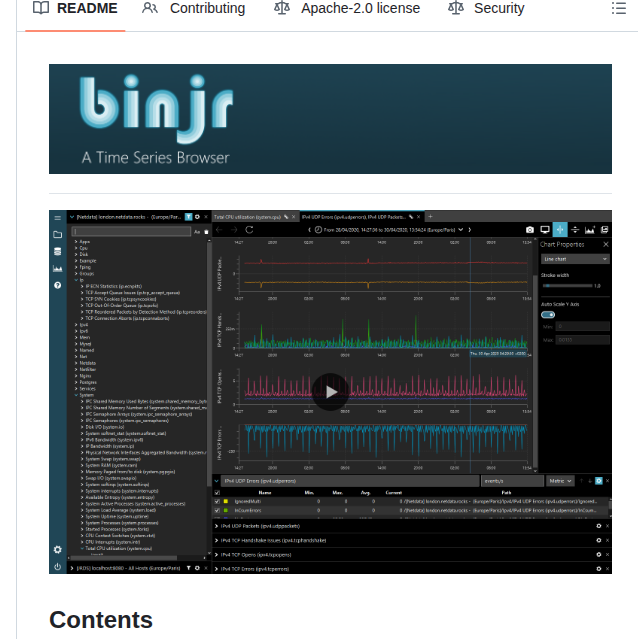Expand the localhost:8080 All Hosts source
Image resolution: width=638 pixels, height=639 pixels.
72,568
